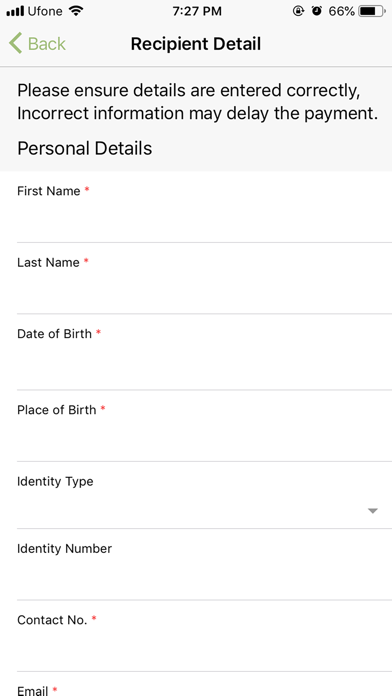Tap the cellular signal bars icon
Viewport: 392px width, 696px height.
point(15,12)
